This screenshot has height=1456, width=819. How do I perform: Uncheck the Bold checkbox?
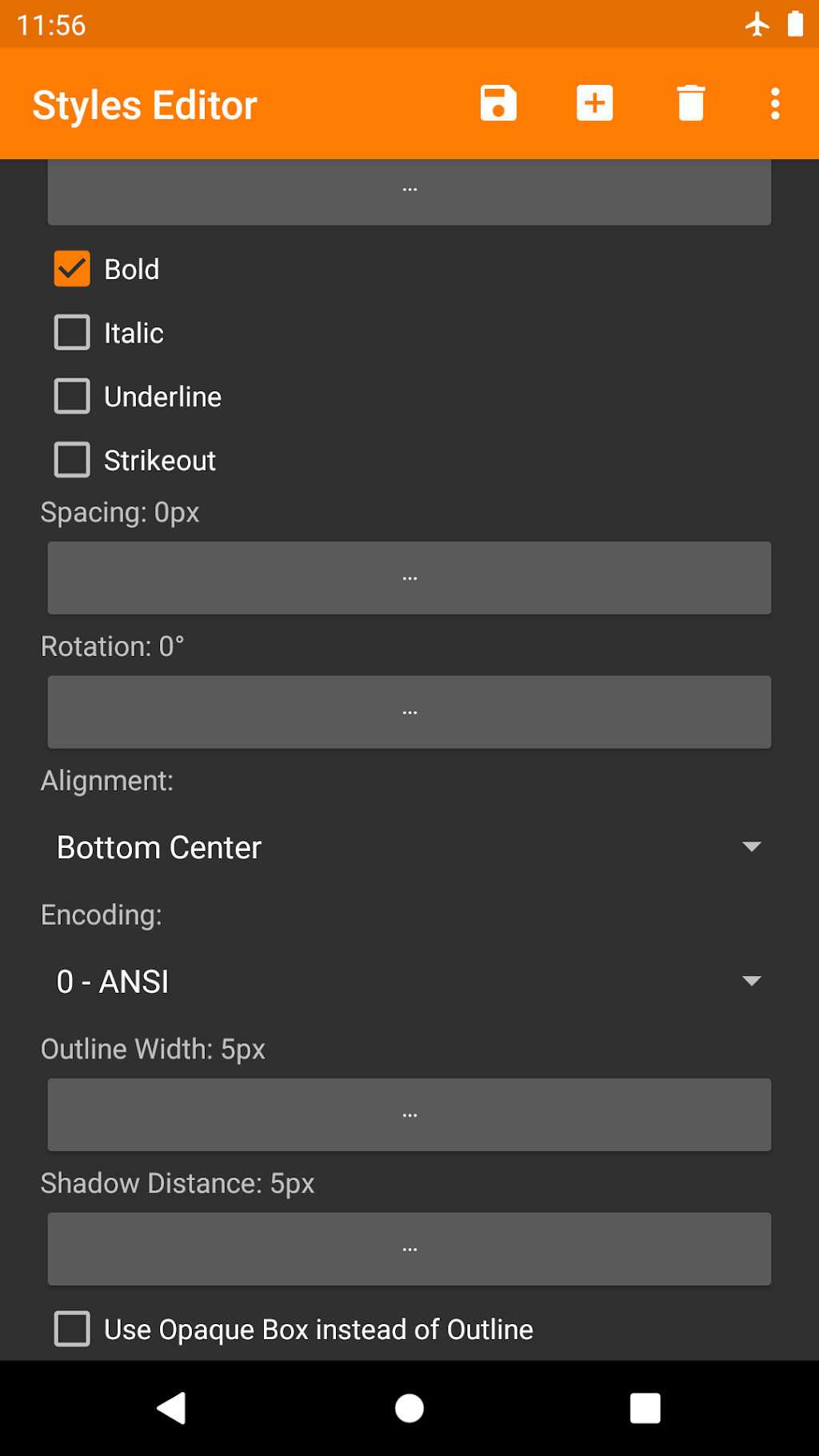[x=72, y=269]
